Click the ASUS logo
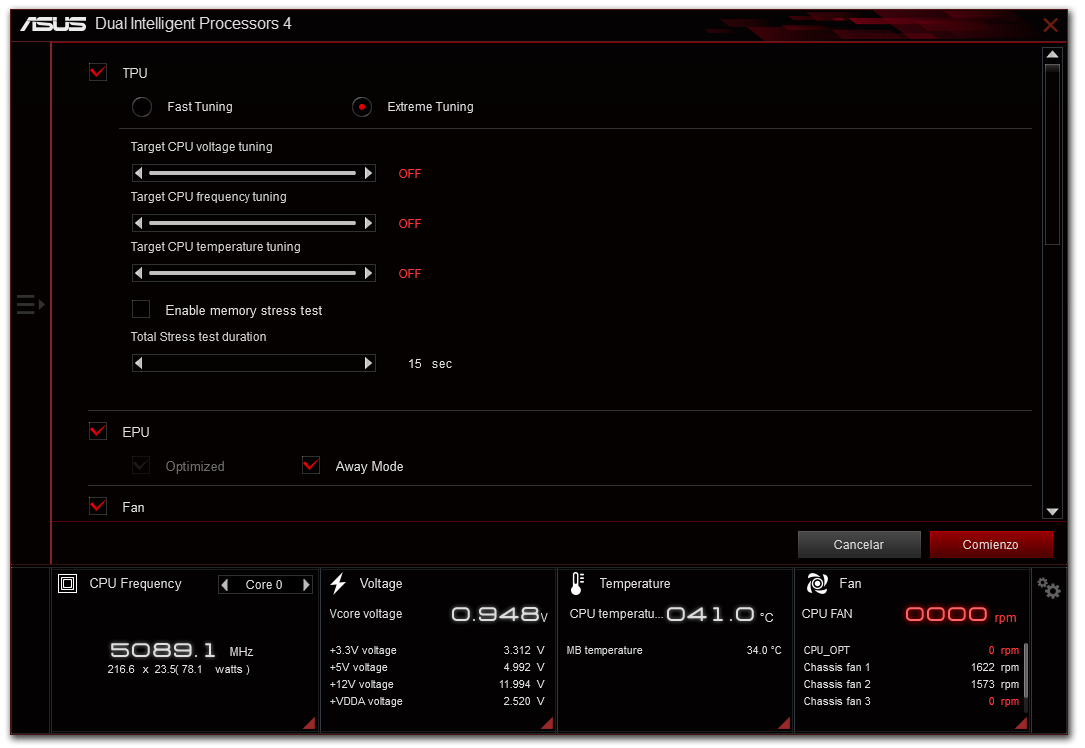Screen dimensions: 1085x748 coord(53,24)
